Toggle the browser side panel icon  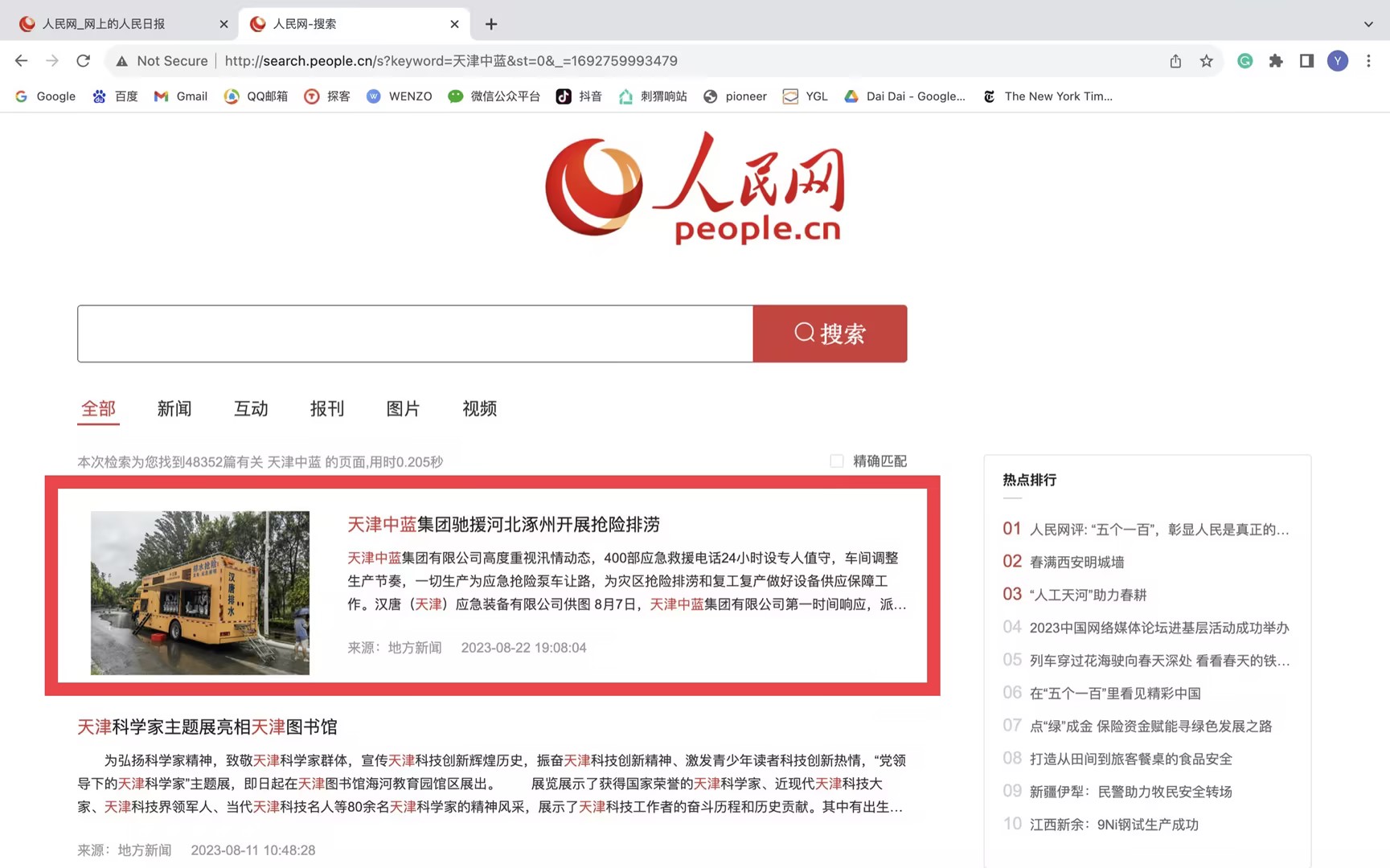pyautogui.click(x=1306, y=61)
